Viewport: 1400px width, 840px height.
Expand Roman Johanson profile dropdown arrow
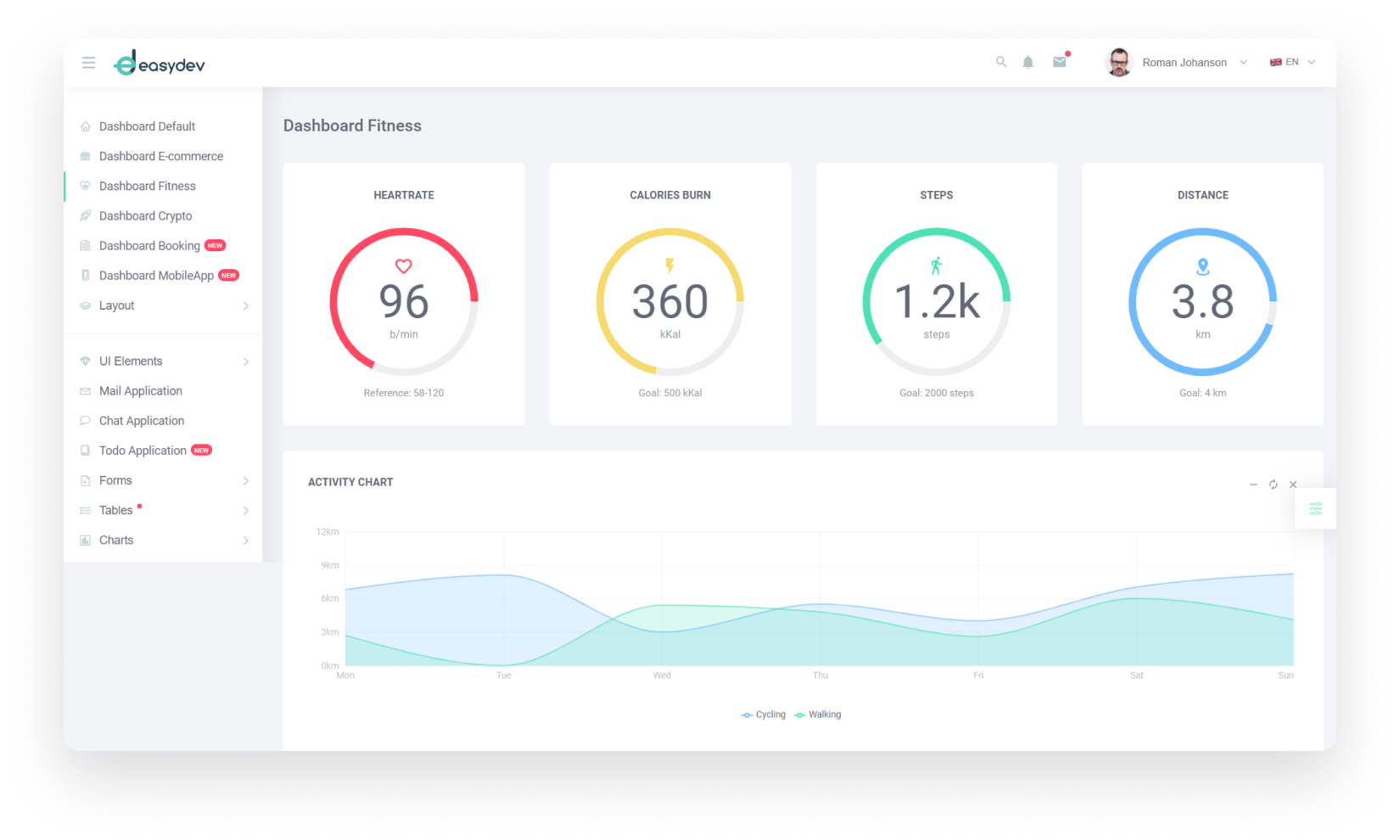click(1244, 62)
